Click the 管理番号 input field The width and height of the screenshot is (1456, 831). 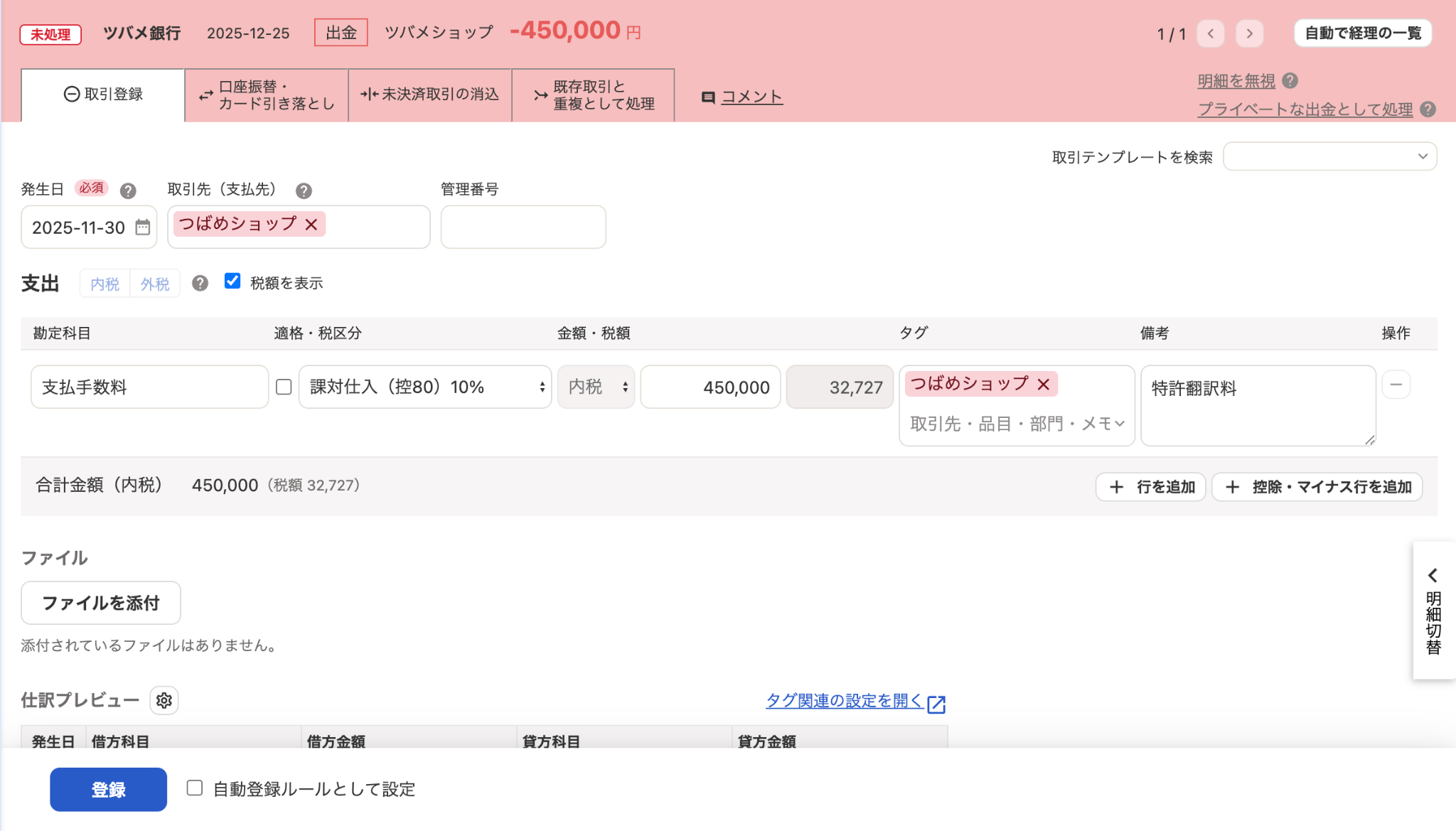523,227
